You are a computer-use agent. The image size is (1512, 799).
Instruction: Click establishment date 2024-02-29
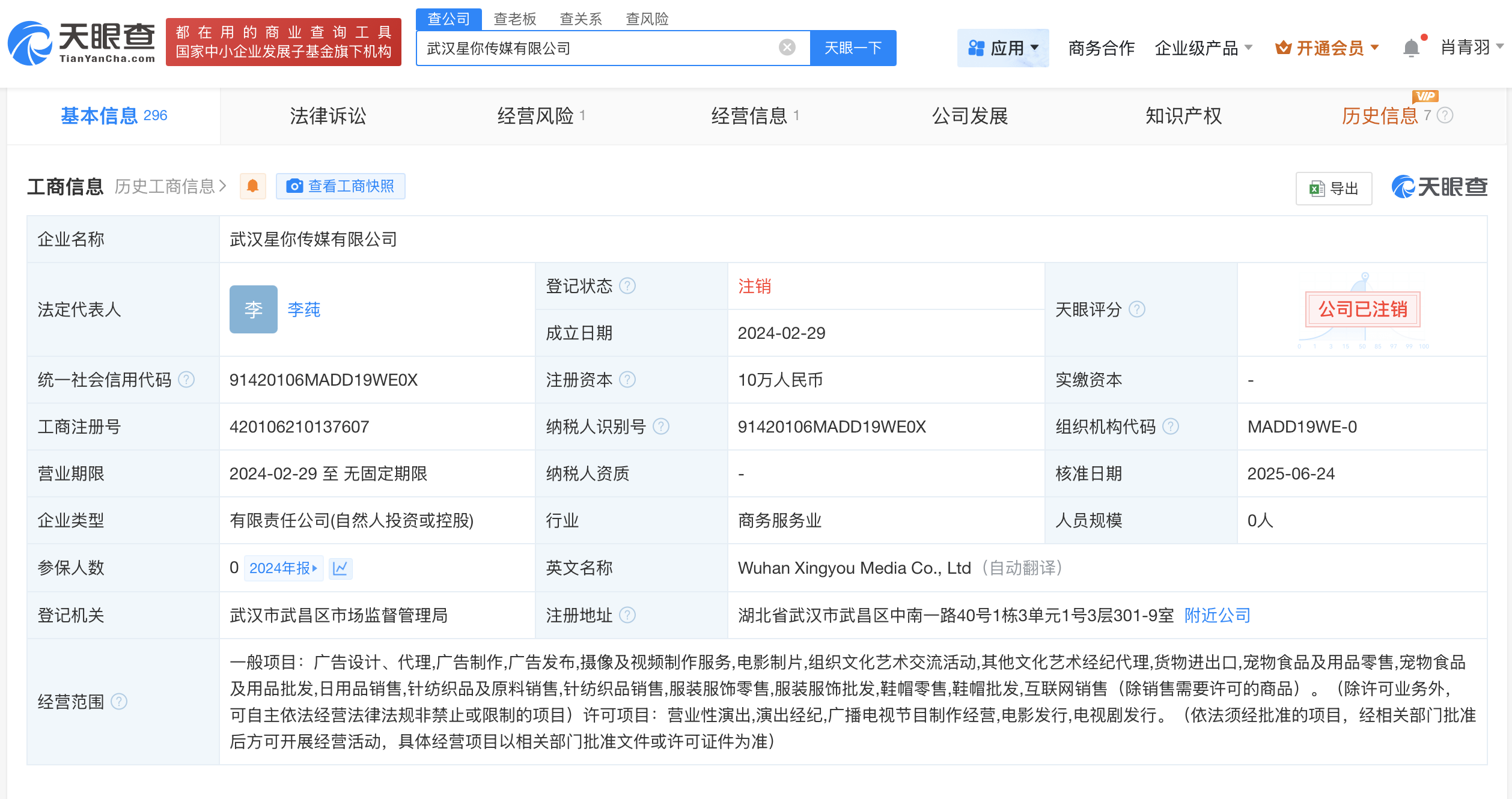tap(781, 333)
